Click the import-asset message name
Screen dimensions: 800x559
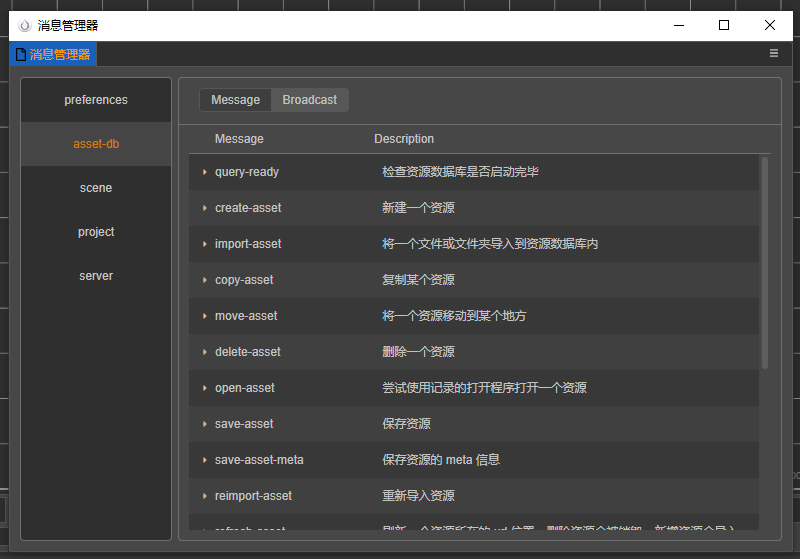click(x=248, y=244)
